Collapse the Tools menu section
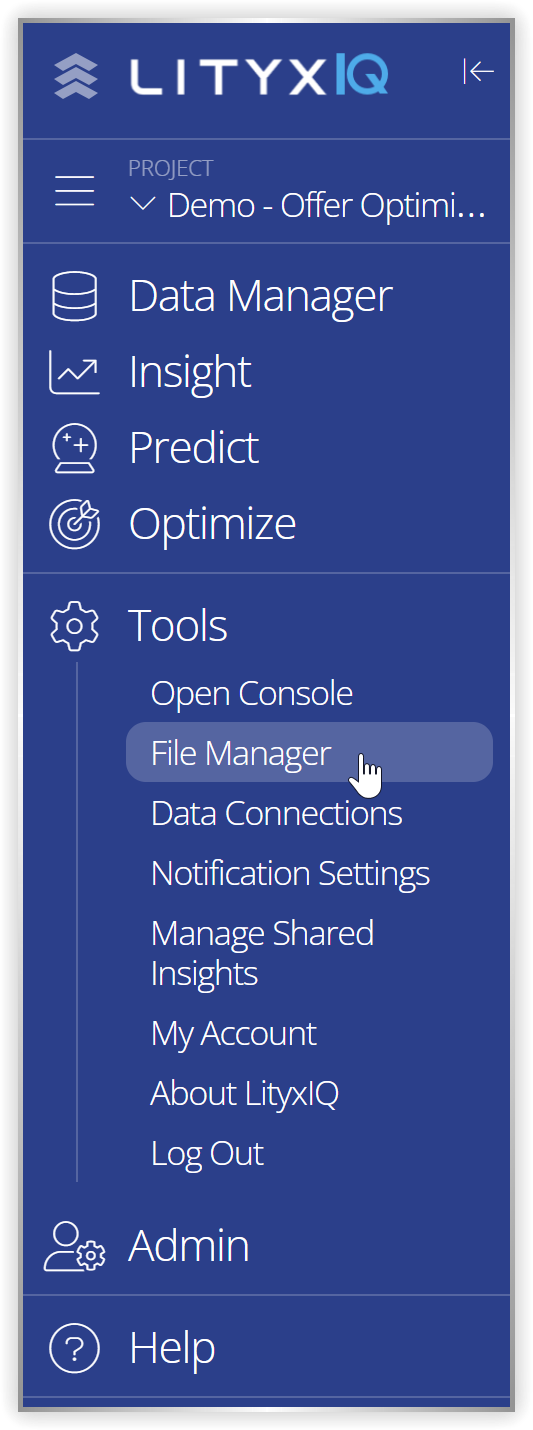The width and height of the screenshot is (533, 1430). 178,626
